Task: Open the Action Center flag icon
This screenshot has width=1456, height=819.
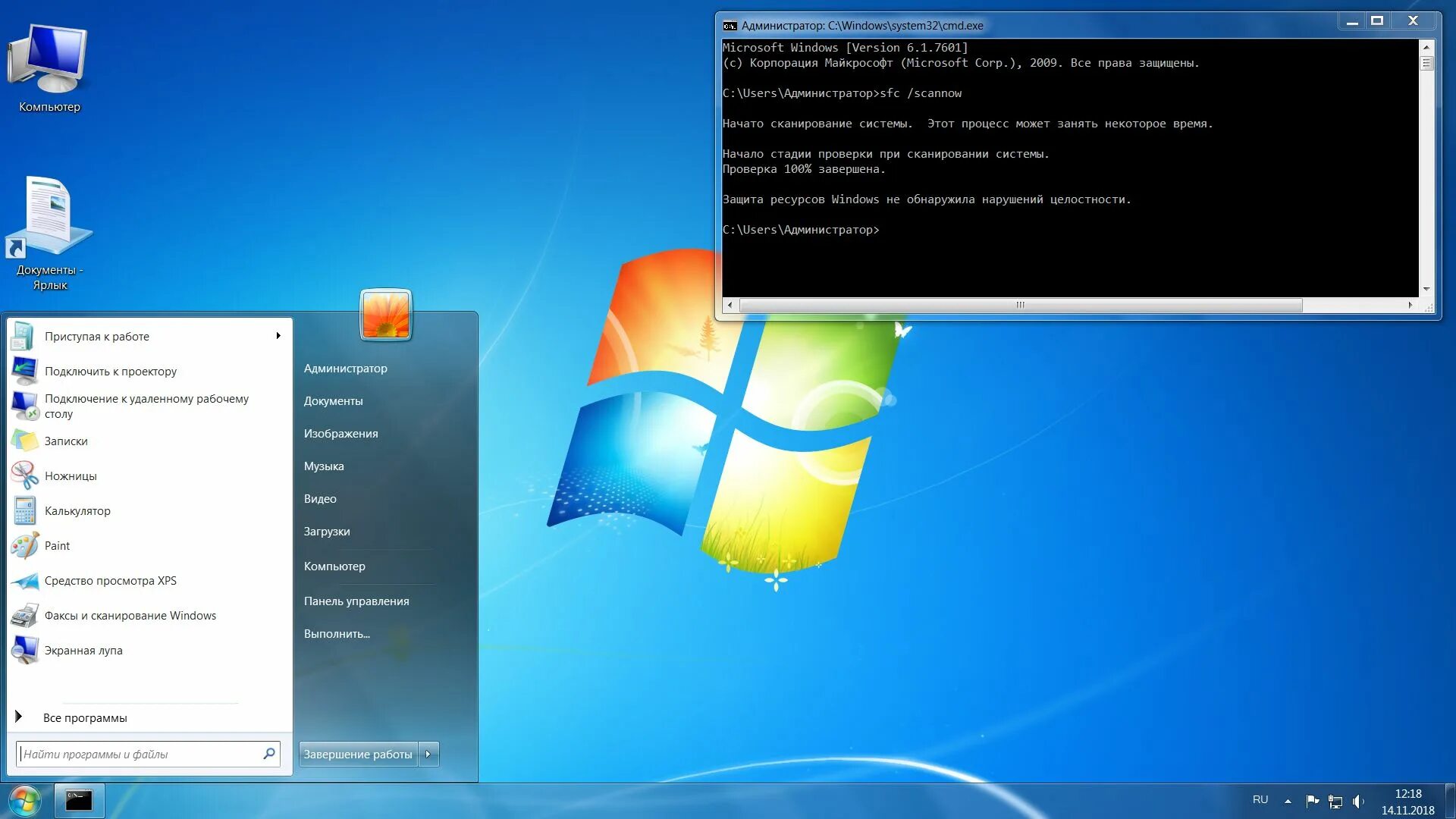Action: 1312,801
